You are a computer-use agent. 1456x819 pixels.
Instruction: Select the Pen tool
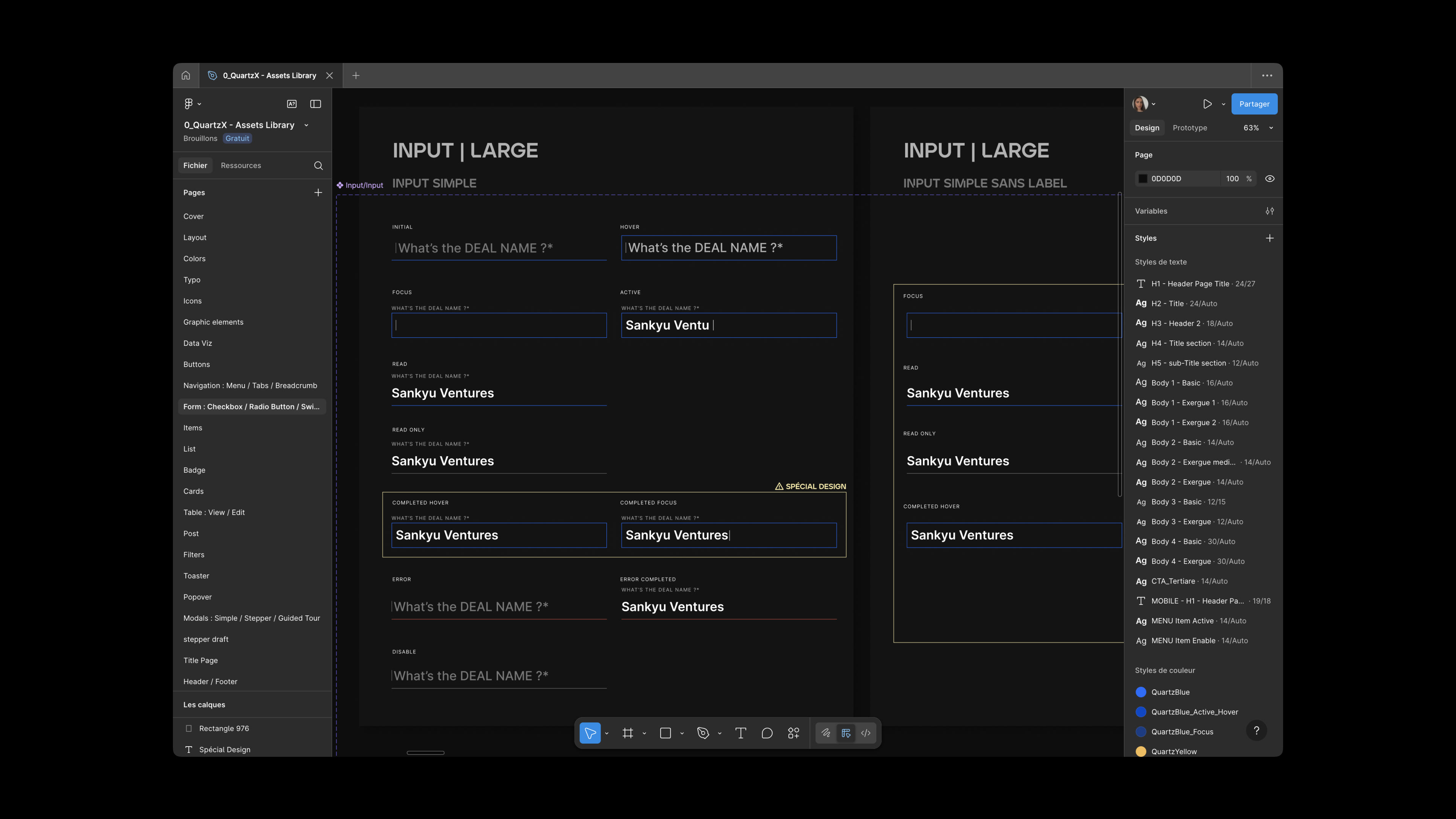(x=703, y=733)
